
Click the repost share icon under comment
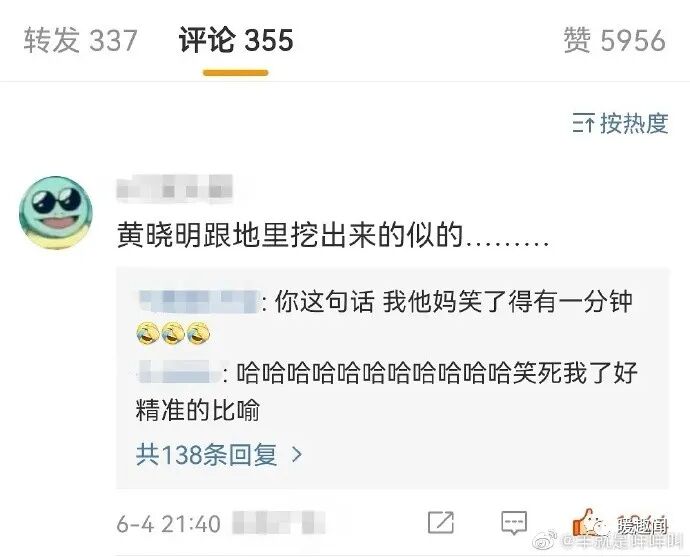click(441, 523)
